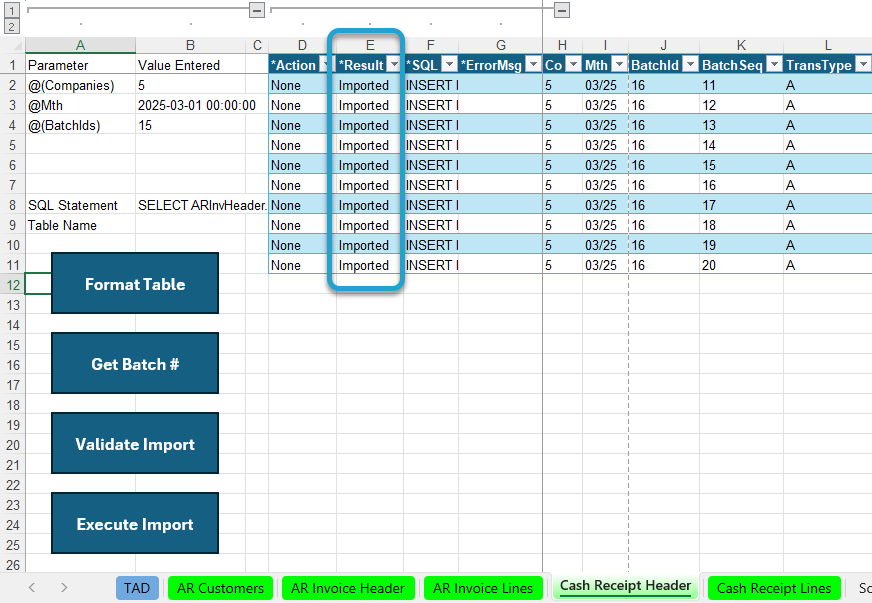Open the *Result column filter dropdown
Viewport: 872px width, 603px height.
[394, 65]
